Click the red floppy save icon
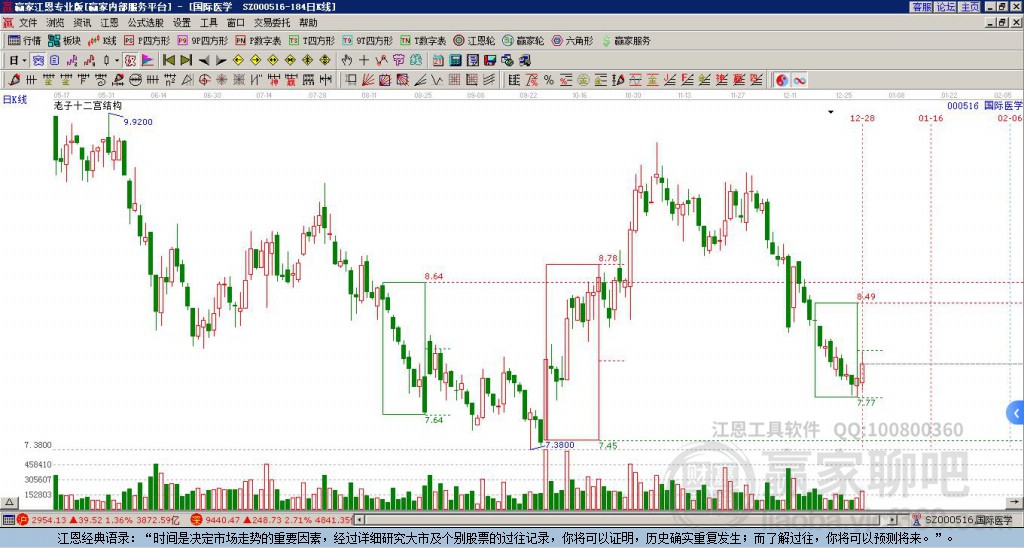Viewport: 1024px width, 548px height. 490,61
